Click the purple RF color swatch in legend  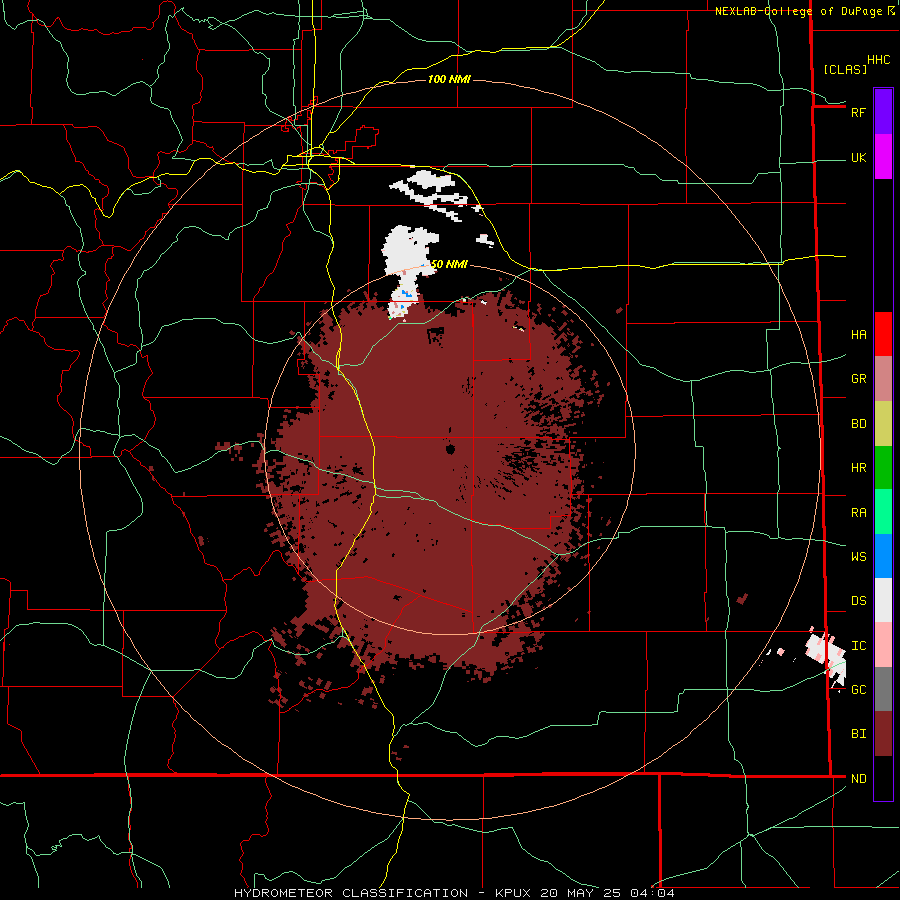(x=883, y=112)
